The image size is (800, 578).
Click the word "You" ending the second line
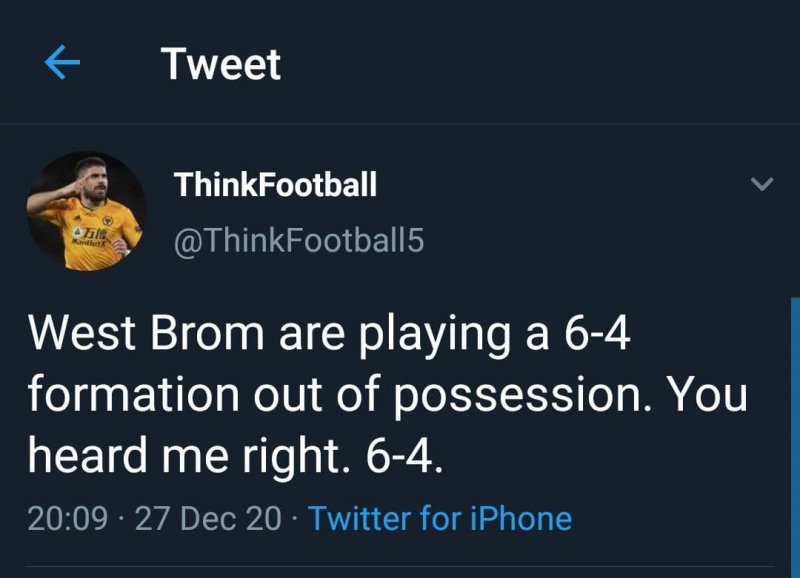pyautogui.click(x=705, y=396)
